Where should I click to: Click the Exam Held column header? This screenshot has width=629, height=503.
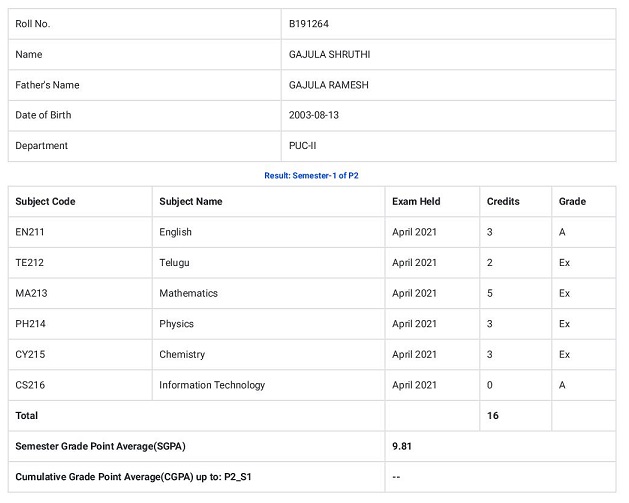tap(416, 202)
